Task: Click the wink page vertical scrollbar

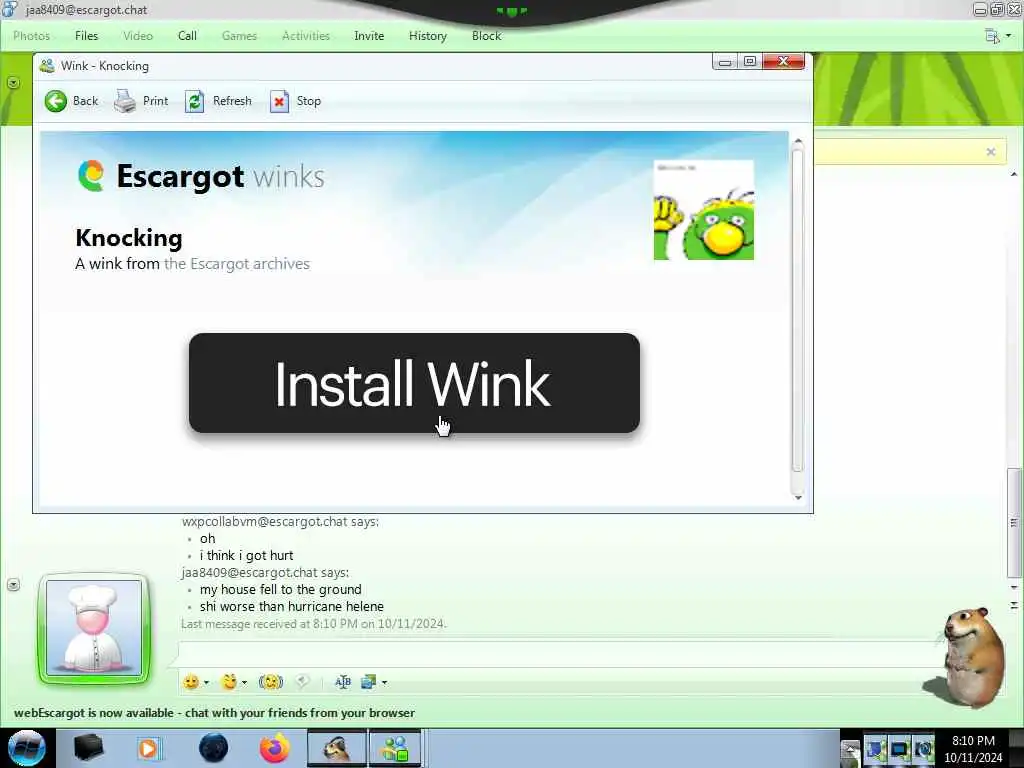Action: (x=797, y=310)
